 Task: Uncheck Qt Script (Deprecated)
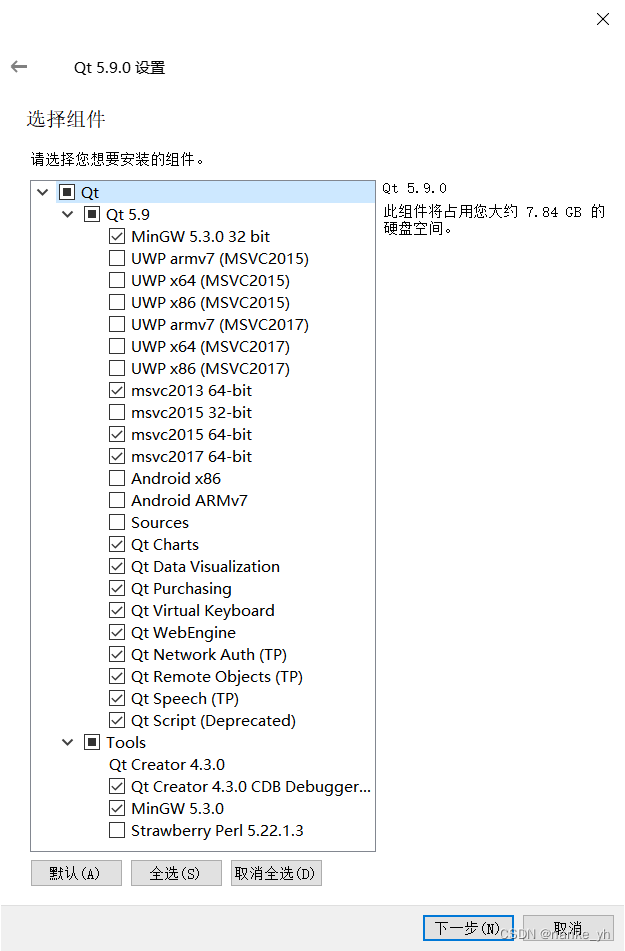click(x=117, y=721)
